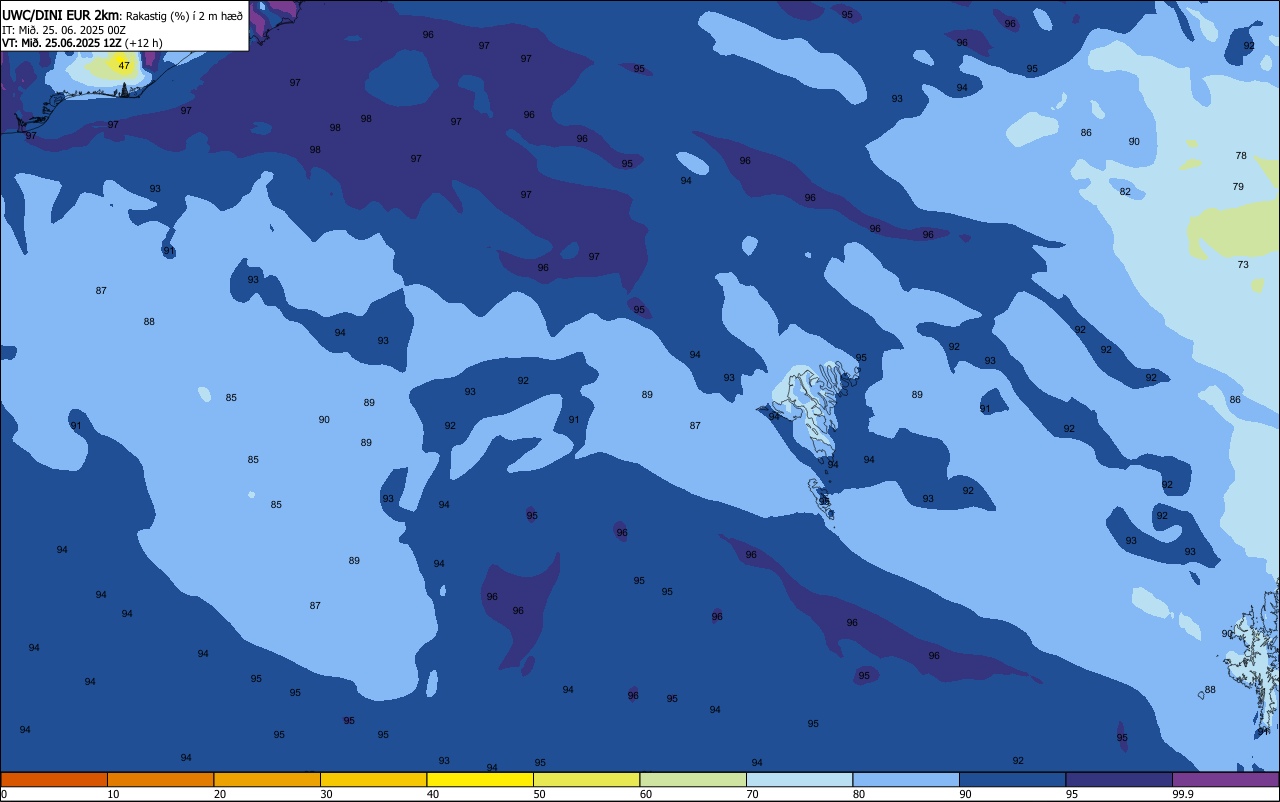Image resolution: width=1280 pixels, height=802 pixels.
Task: Click the '82' humidity value on the map
Action: pyautogui.click(x=1125, y=192)
